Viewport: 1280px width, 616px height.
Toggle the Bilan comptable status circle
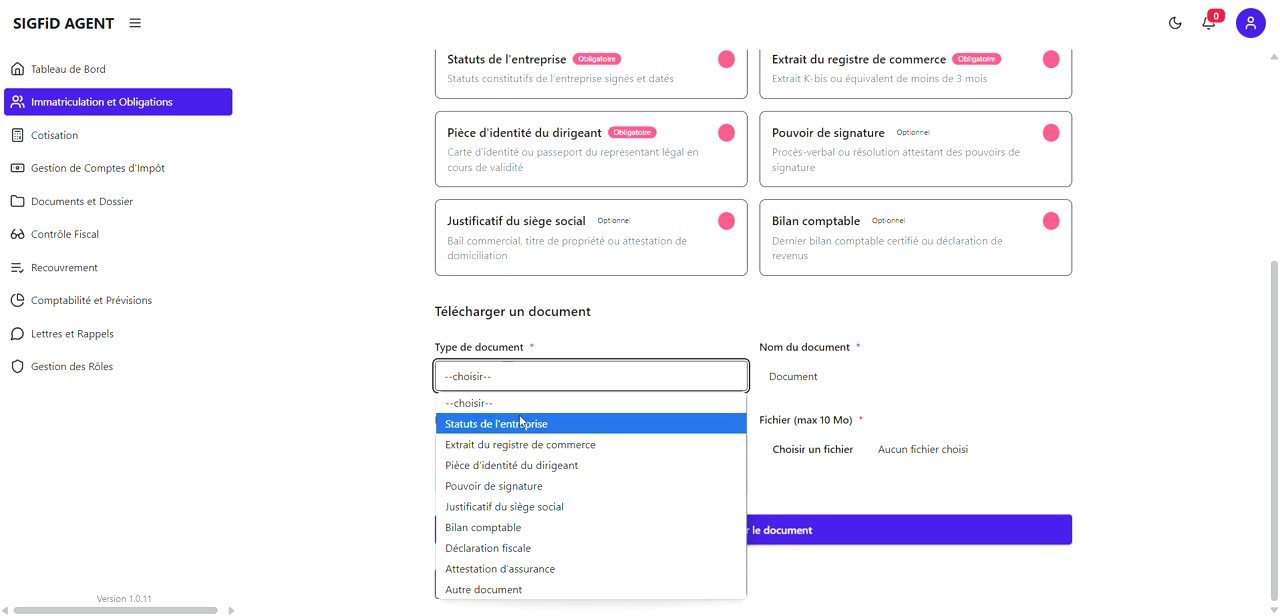coord(1051,220)
